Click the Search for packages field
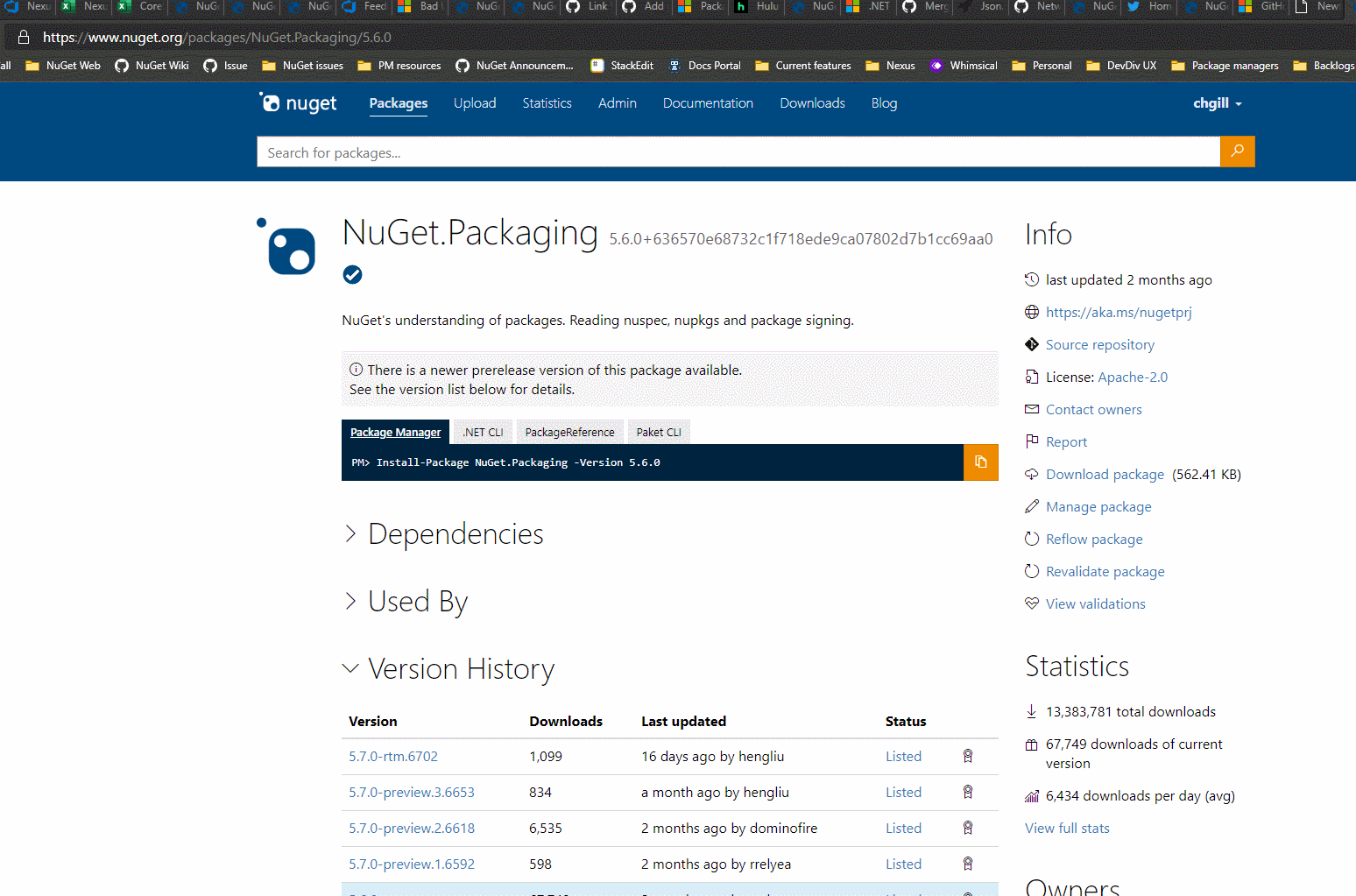Viewport: 1356px width, 896px height. tap(738, 152)
